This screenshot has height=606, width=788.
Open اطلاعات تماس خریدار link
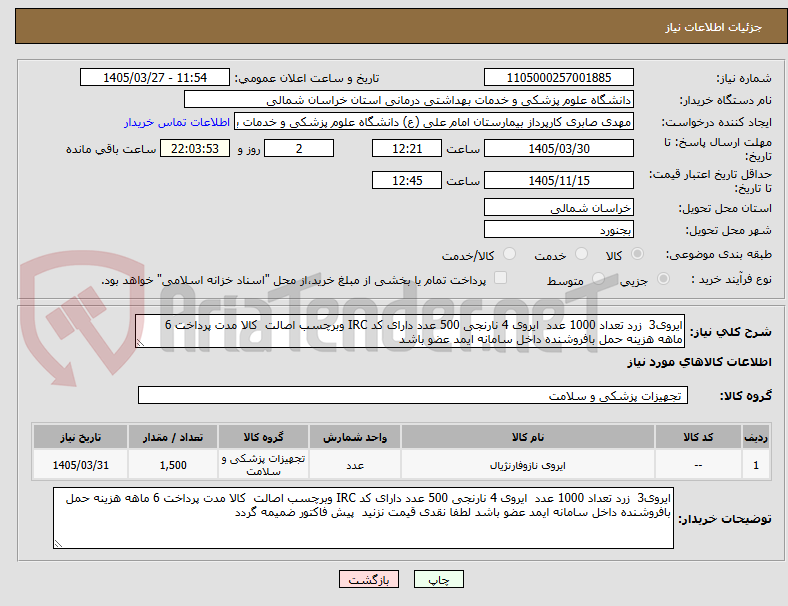[177, 122]
